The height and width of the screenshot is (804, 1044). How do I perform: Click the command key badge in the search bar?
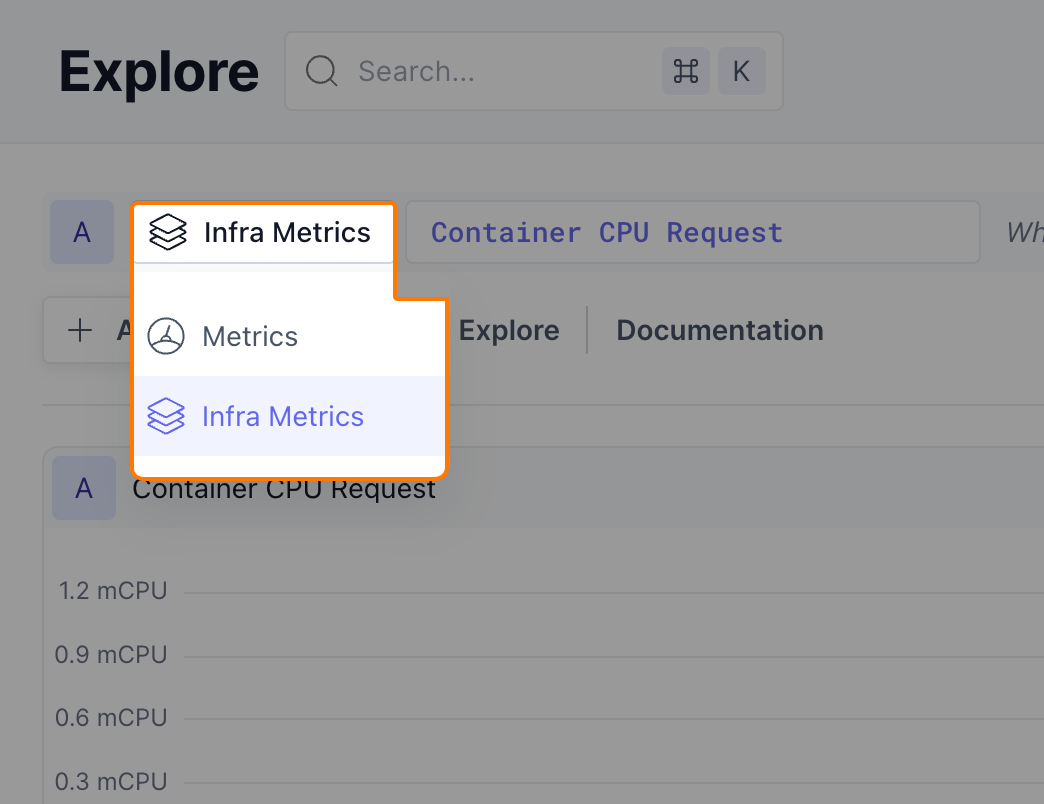click(x=686, y=72)
